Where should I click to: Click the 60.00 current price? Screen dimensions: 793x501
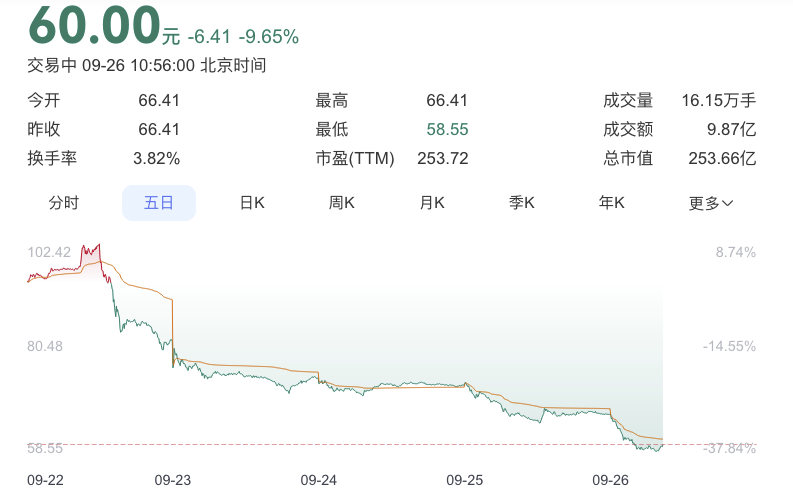click(x=94, y=27)
